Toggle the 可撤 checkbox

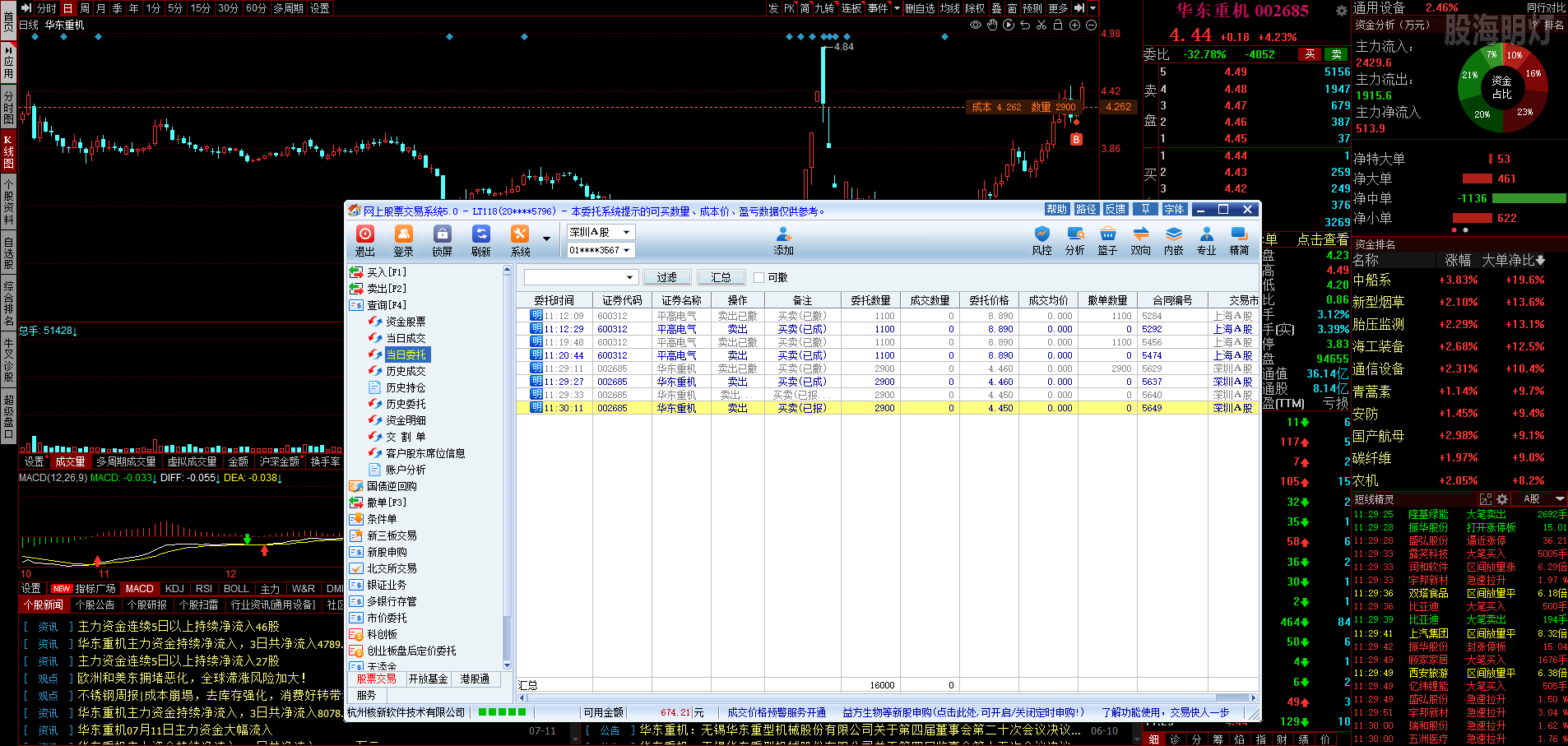tap(758, 277)
